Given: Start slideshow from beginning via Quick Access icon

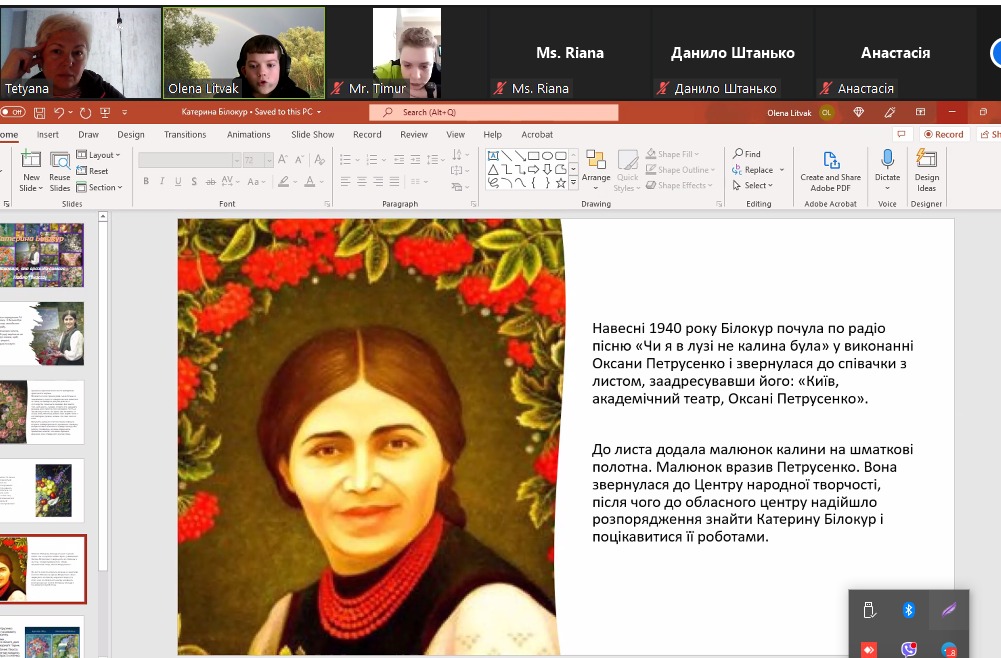Looking at the screenshot, I should (x=105, y=113).
